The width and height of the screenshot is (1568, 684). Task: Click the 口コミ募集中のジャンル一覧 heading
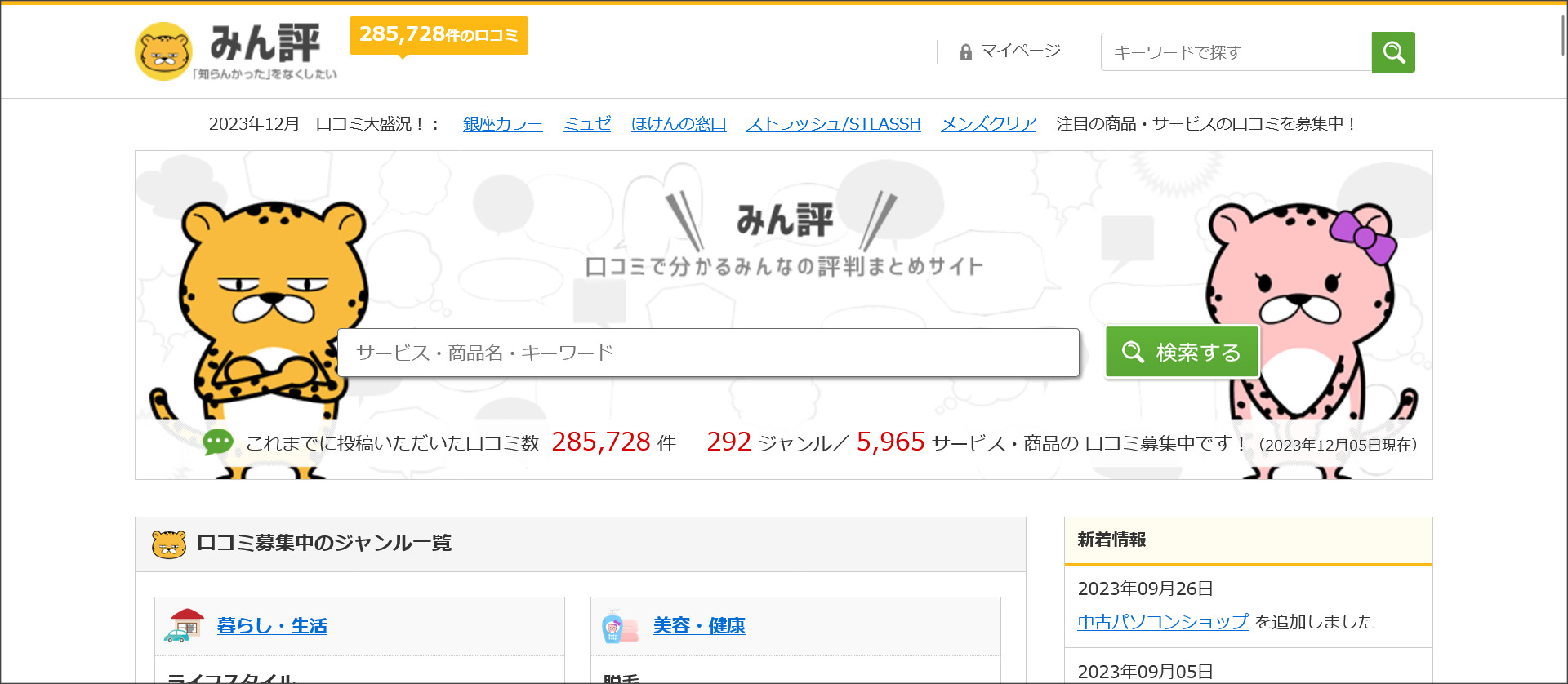pyautogui.click(x=324, y=543)
